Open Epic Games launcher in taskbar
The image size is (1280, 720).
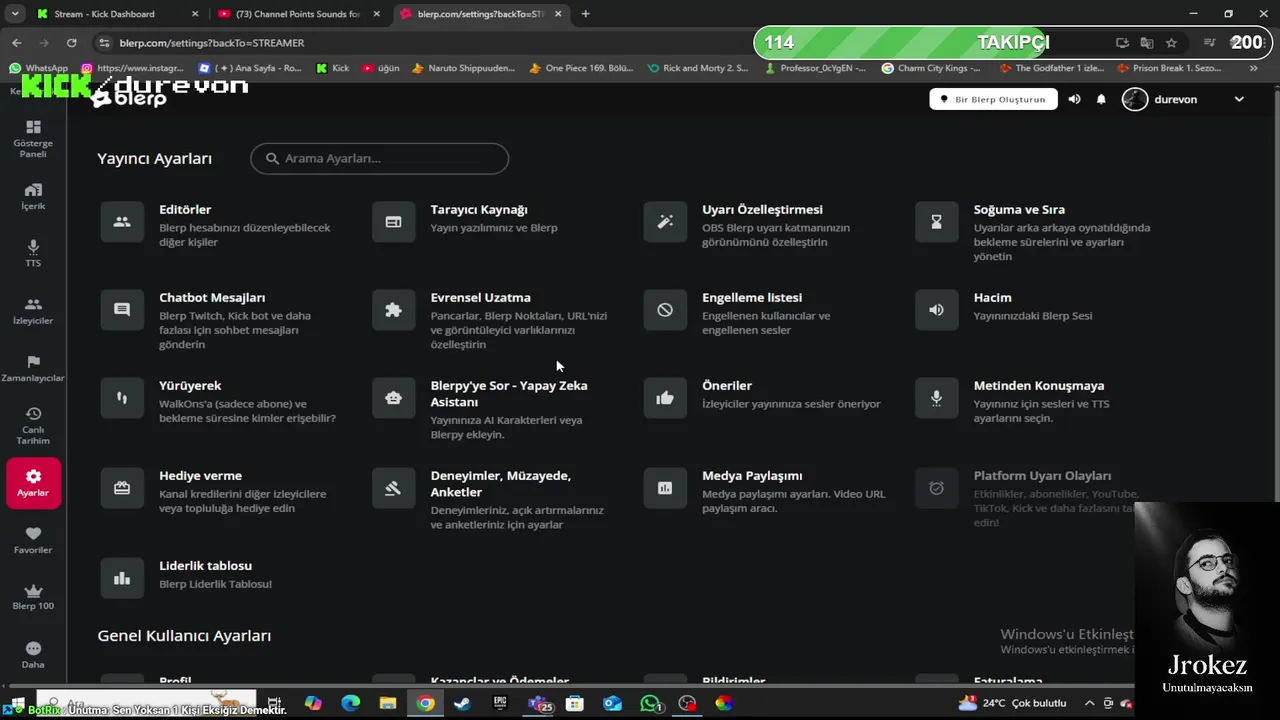(500, 703)
